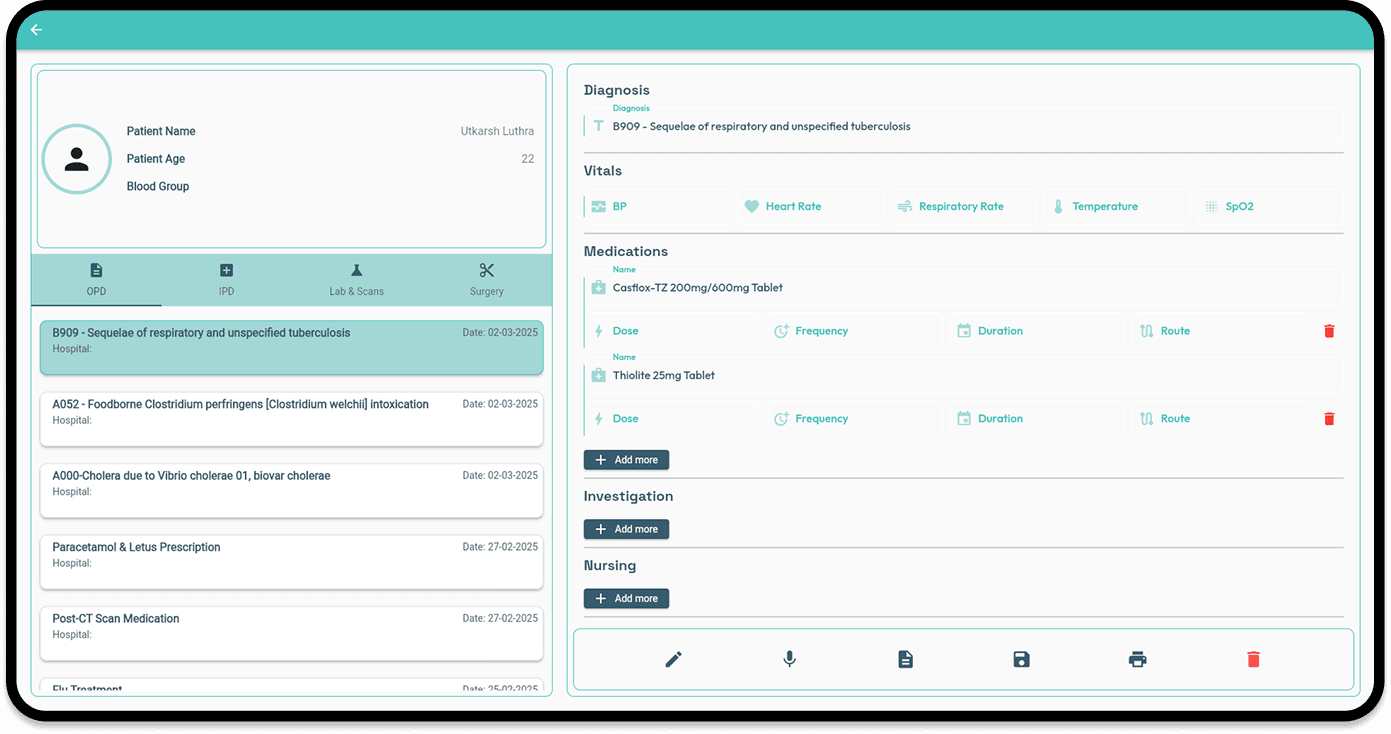This screenshot has width=1391, height=734.
Task: Add more under Investigation section
Action: 626,529
